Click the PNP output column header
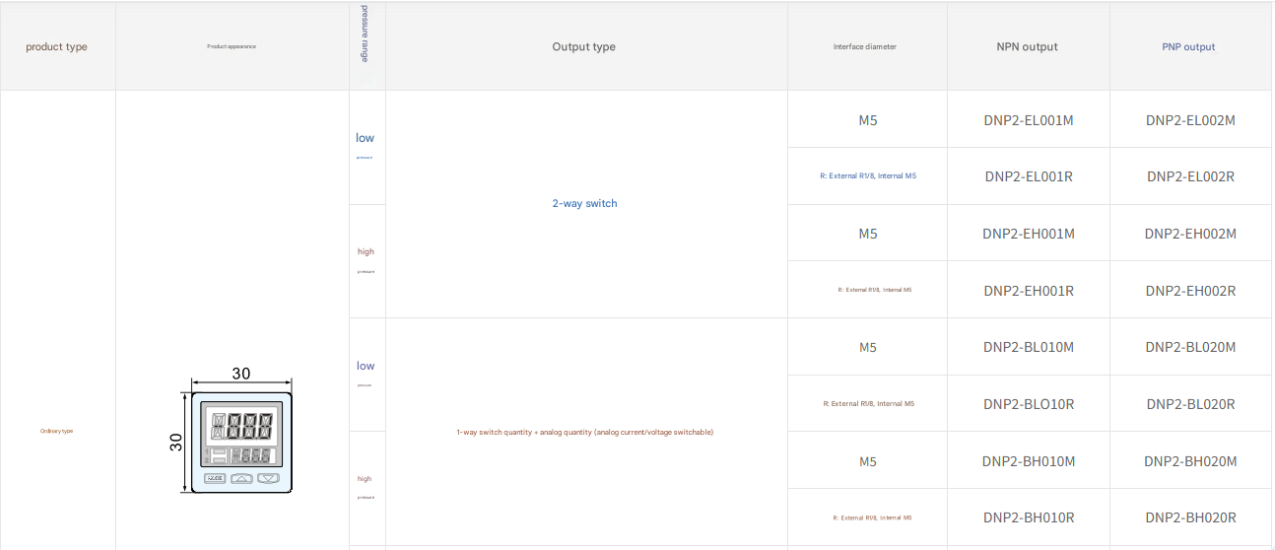The width and height of the screenshot is (1275, 550). click(1189, 47)
